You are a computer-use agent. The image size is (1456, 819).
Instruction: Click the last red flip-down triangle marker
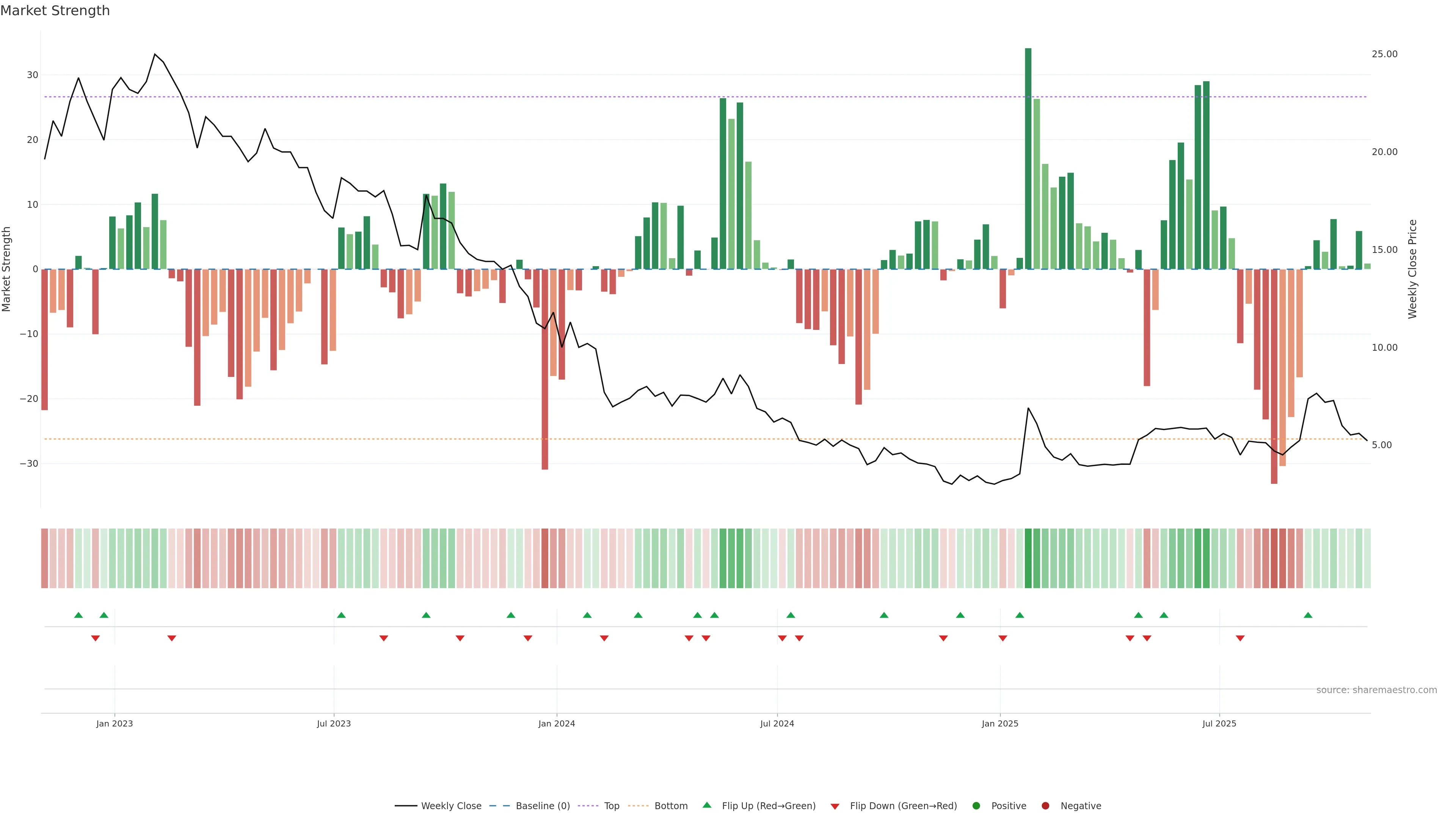tap(1240, 638)
